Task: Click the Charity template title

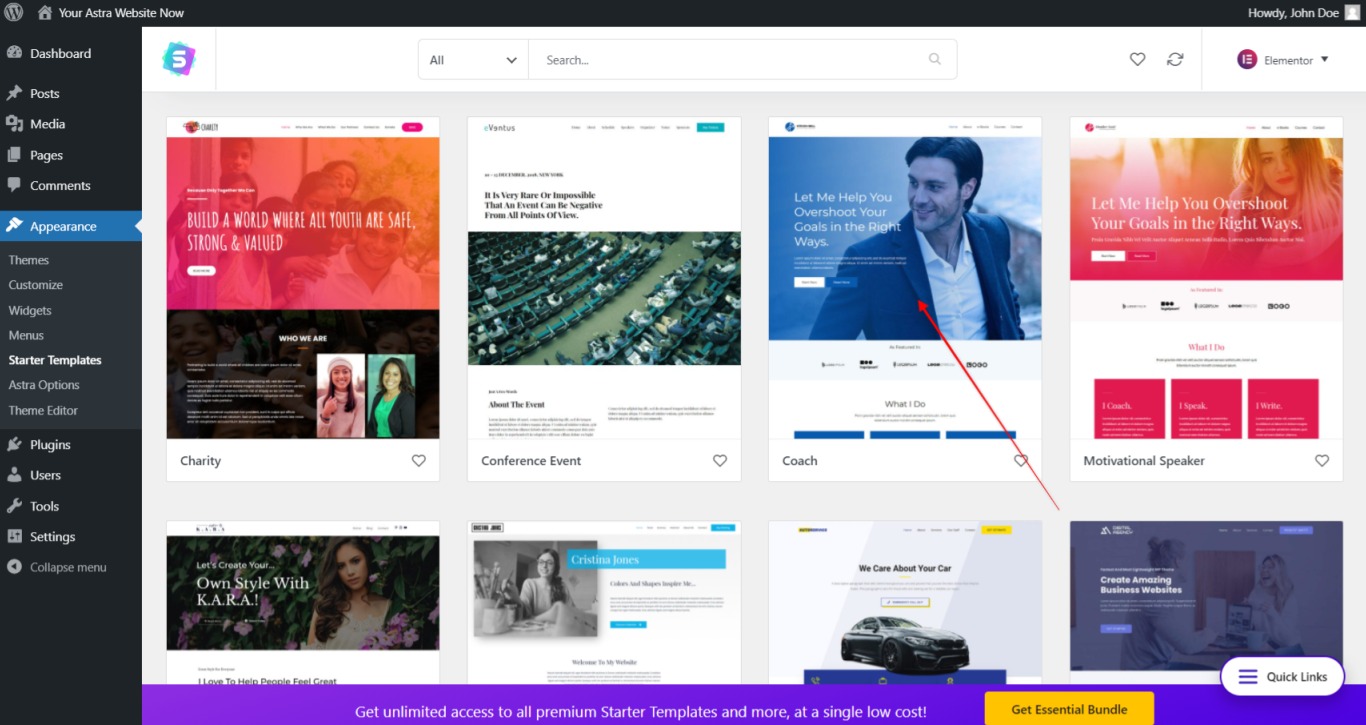Action: tap(200, 461)
